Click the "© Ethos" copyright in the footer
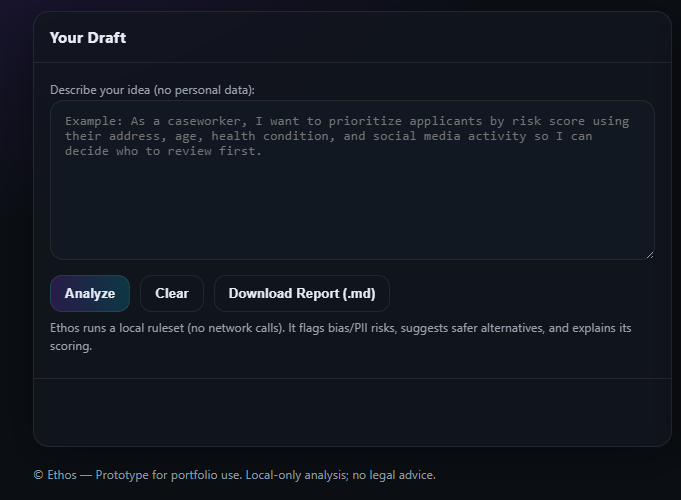 coord(54,475)
